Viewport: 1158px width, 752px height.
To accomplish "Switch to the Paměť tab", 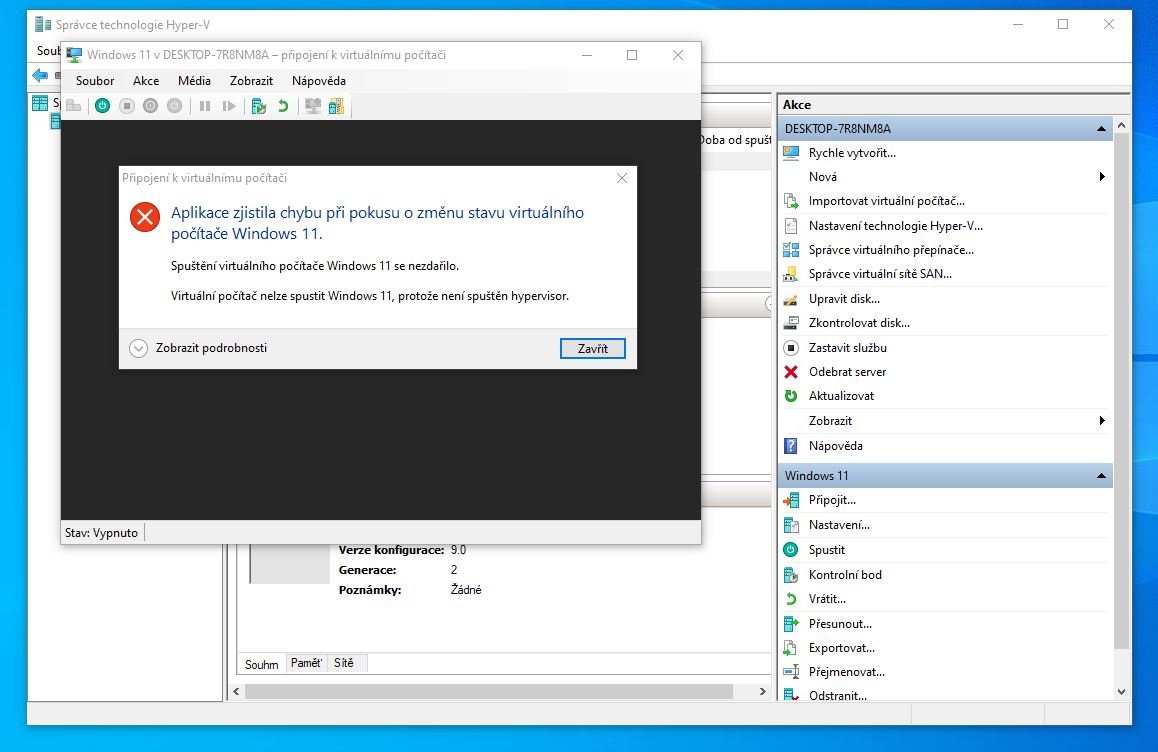I will (306, 663).
